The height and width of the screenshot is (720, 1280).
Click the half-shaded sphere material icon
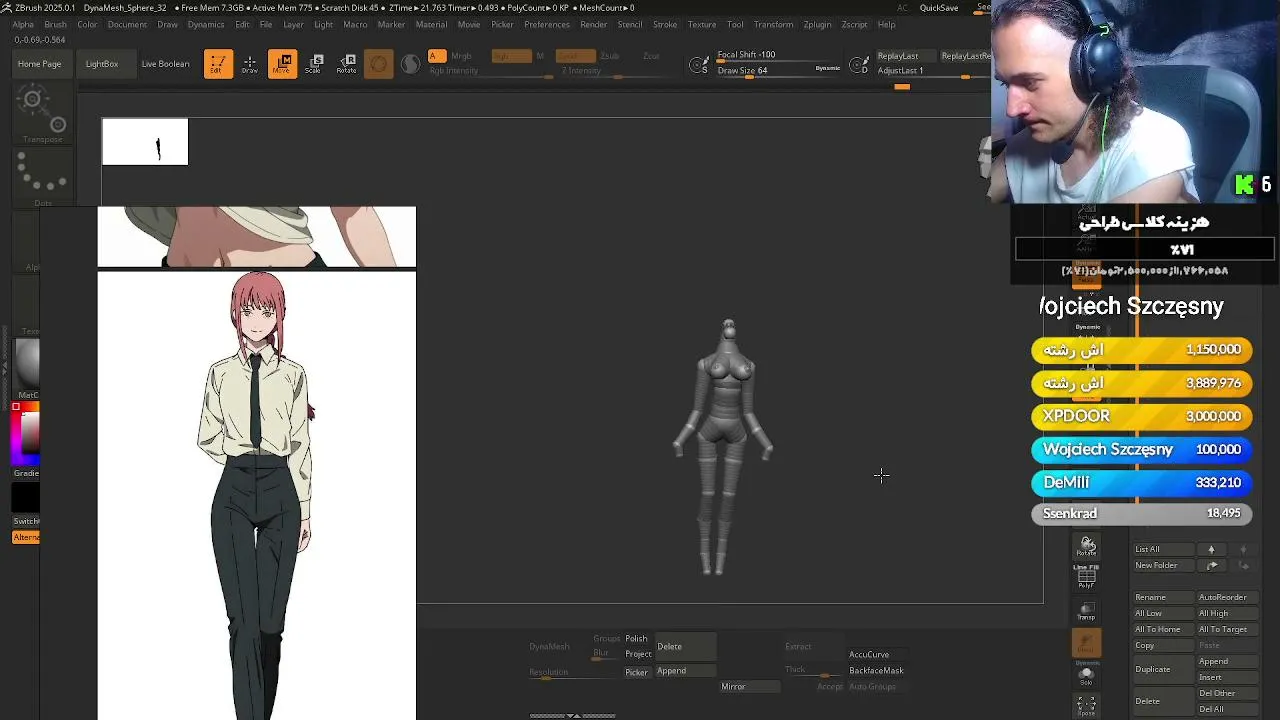411,64
